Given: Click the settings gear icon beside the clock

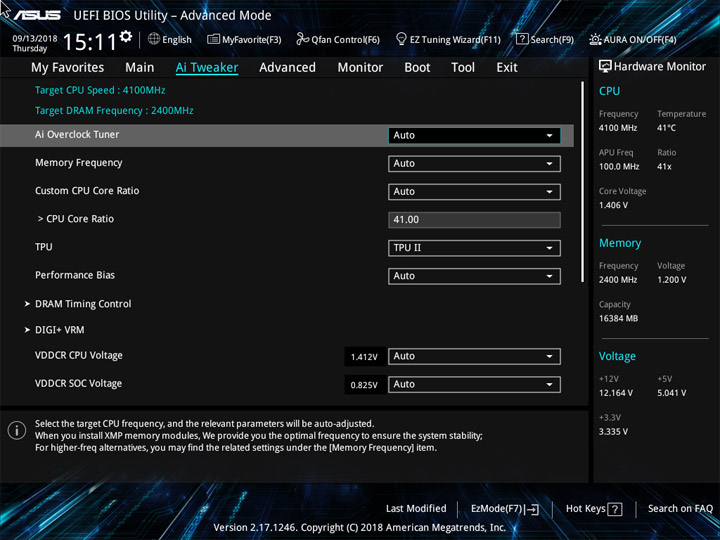Looking at the screenshot, I should click(x=126, y=36).
